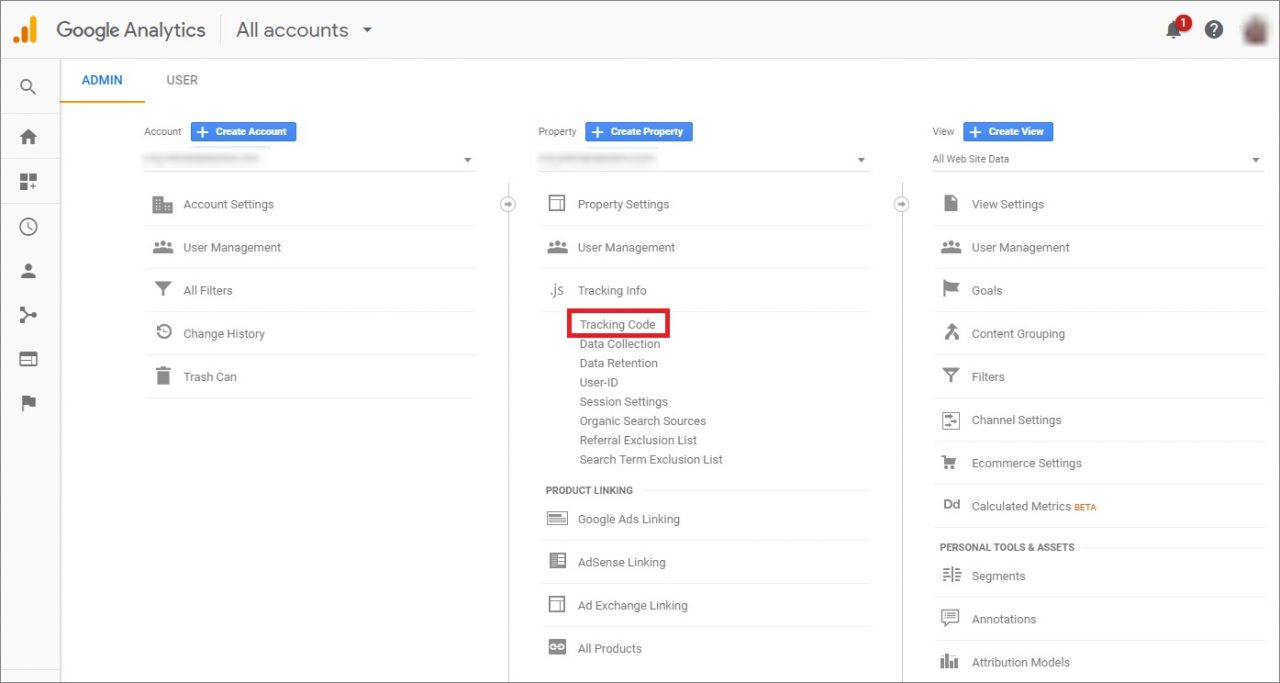Click Calculated Metrics Dd icon
This screenshot has height=683, width=1280.
[x=951, y=505]
